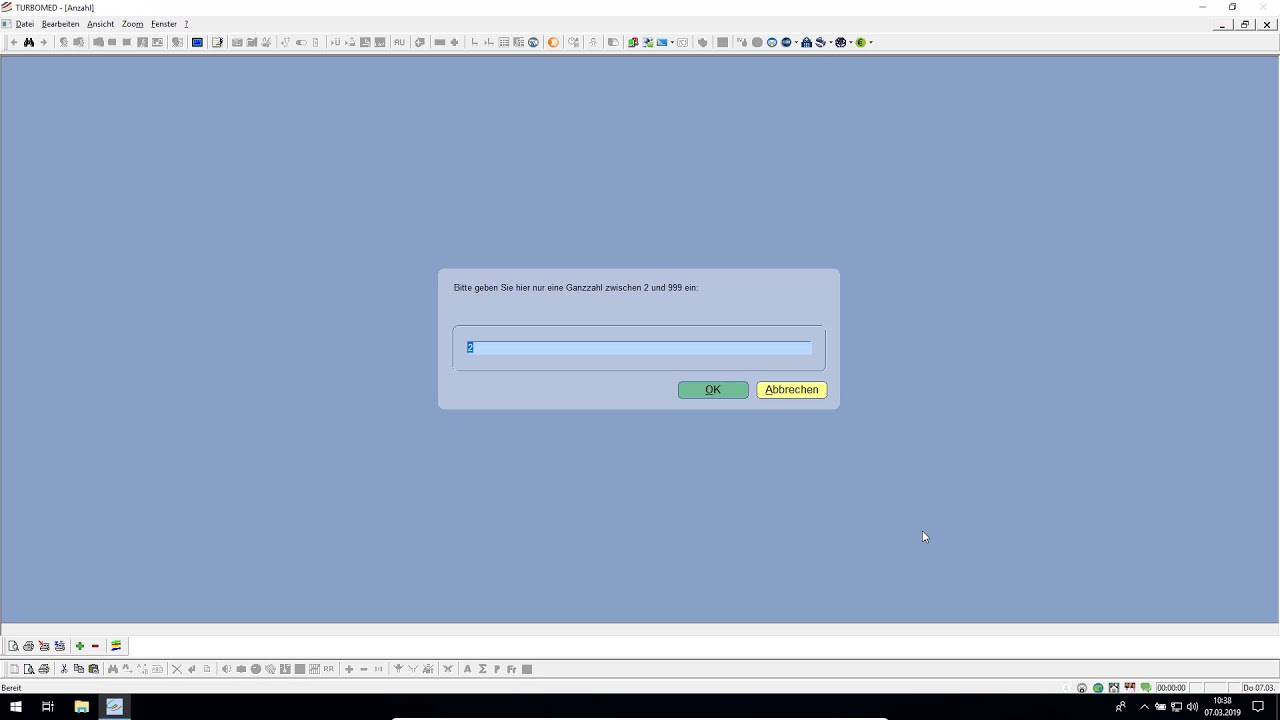Click the dark blue building icon in toolbar
This screenshot has width=1280, height=720.
click(806, 42)
